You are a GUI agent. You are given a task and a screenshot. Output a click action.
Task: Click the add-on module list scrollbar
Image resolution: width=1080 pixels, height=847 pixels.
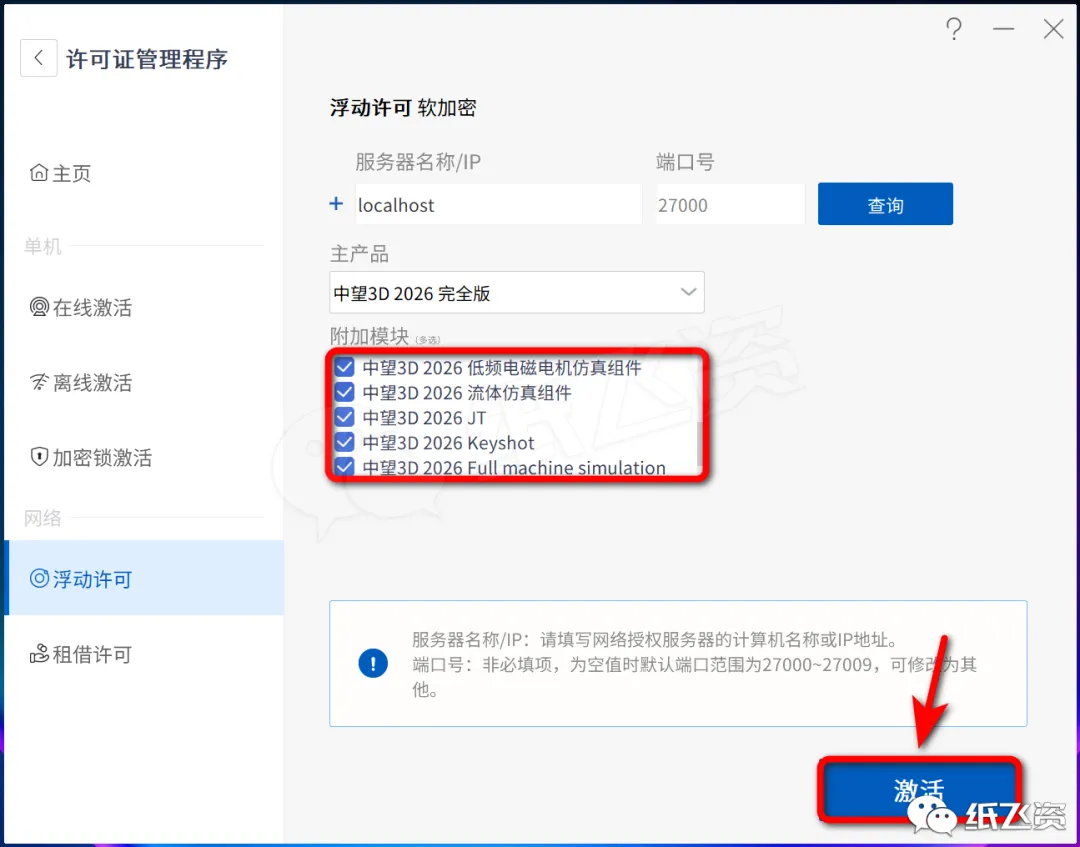click(700, 444)
